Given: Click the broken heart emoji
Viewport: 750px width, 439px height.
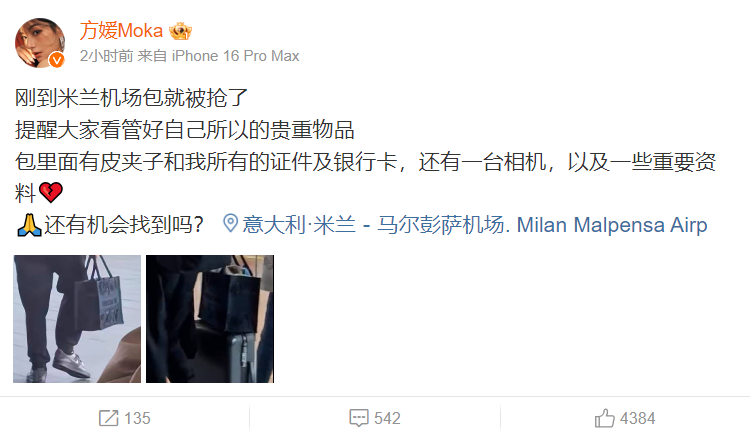Looking at the screenshot, I should click(51, 193).
